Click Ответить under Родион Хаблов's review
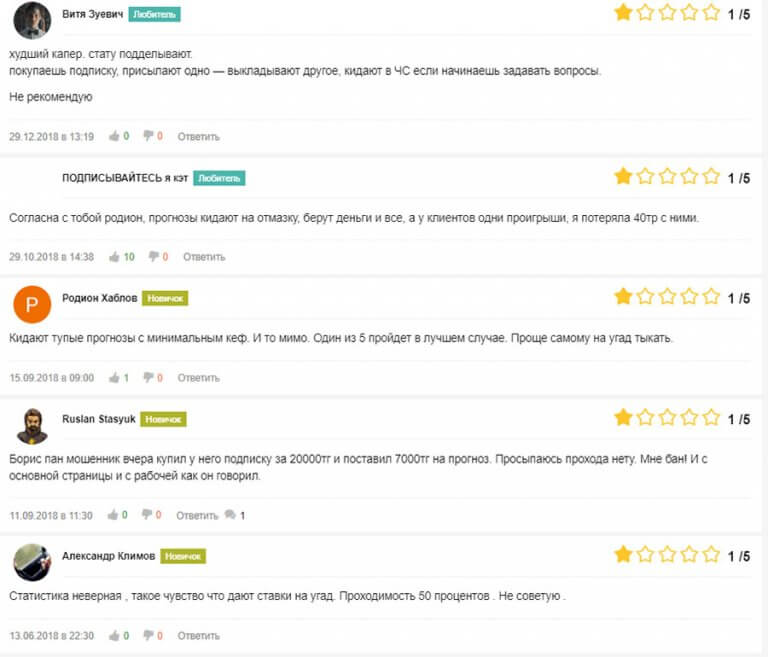This screenshot has height=657, width=768. coord(198,378)
